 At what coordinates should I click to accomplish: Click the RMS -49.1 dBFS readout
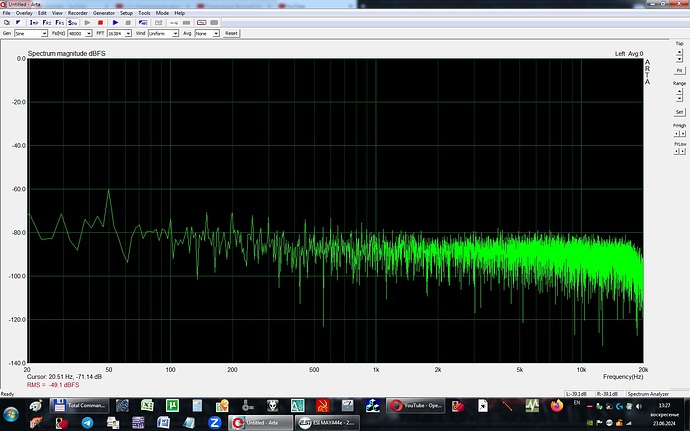[53, 385]
